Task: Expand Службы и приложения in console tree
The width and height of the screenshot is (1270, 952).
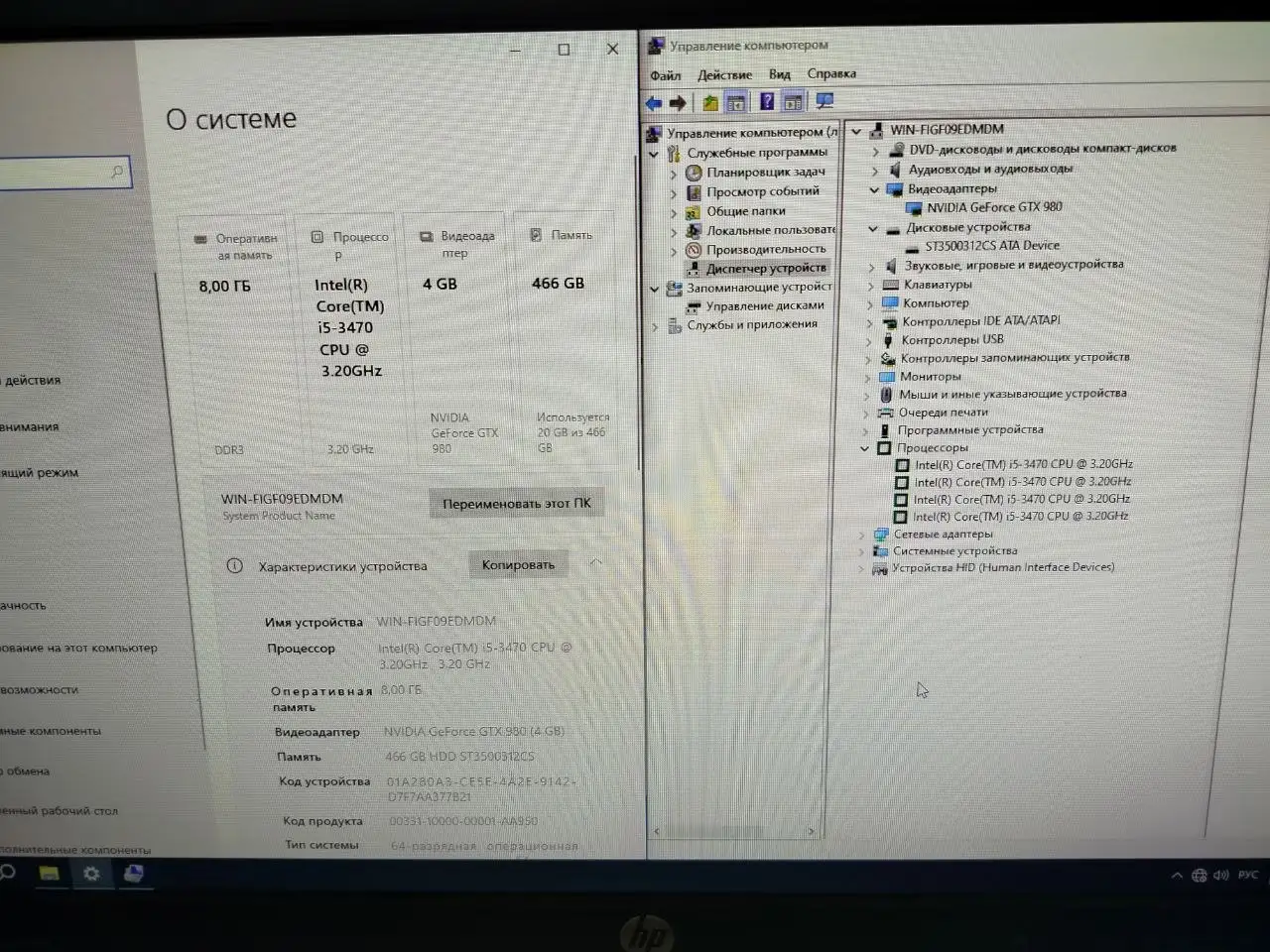Action: (x=655, y=325)
